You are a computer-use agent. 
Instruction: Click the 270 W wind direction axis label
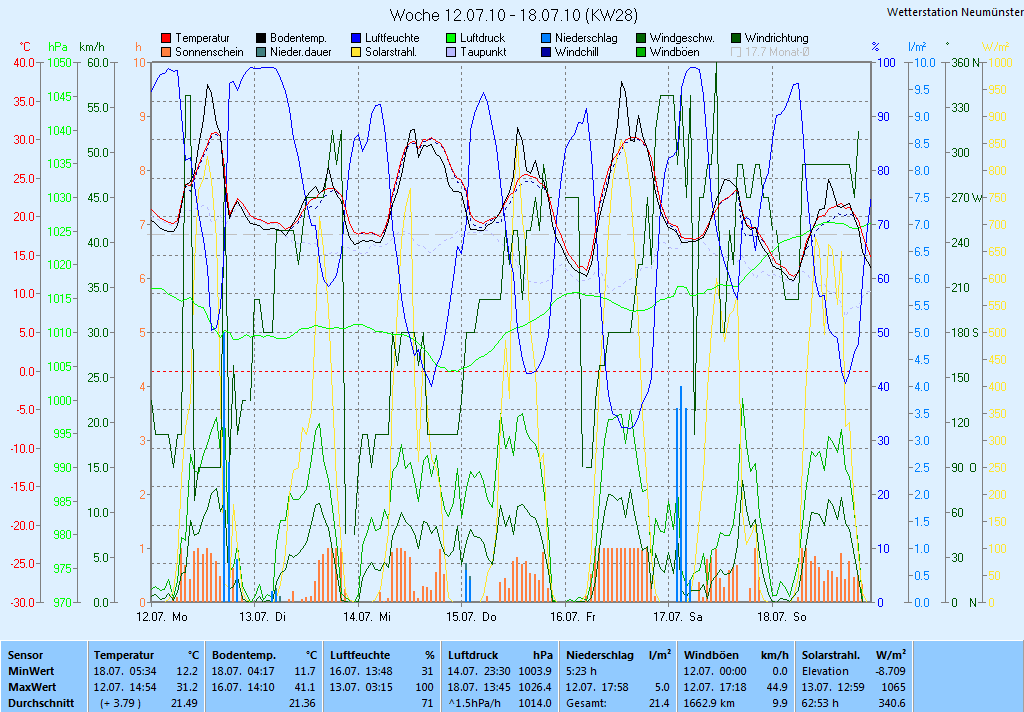(966, 198)
